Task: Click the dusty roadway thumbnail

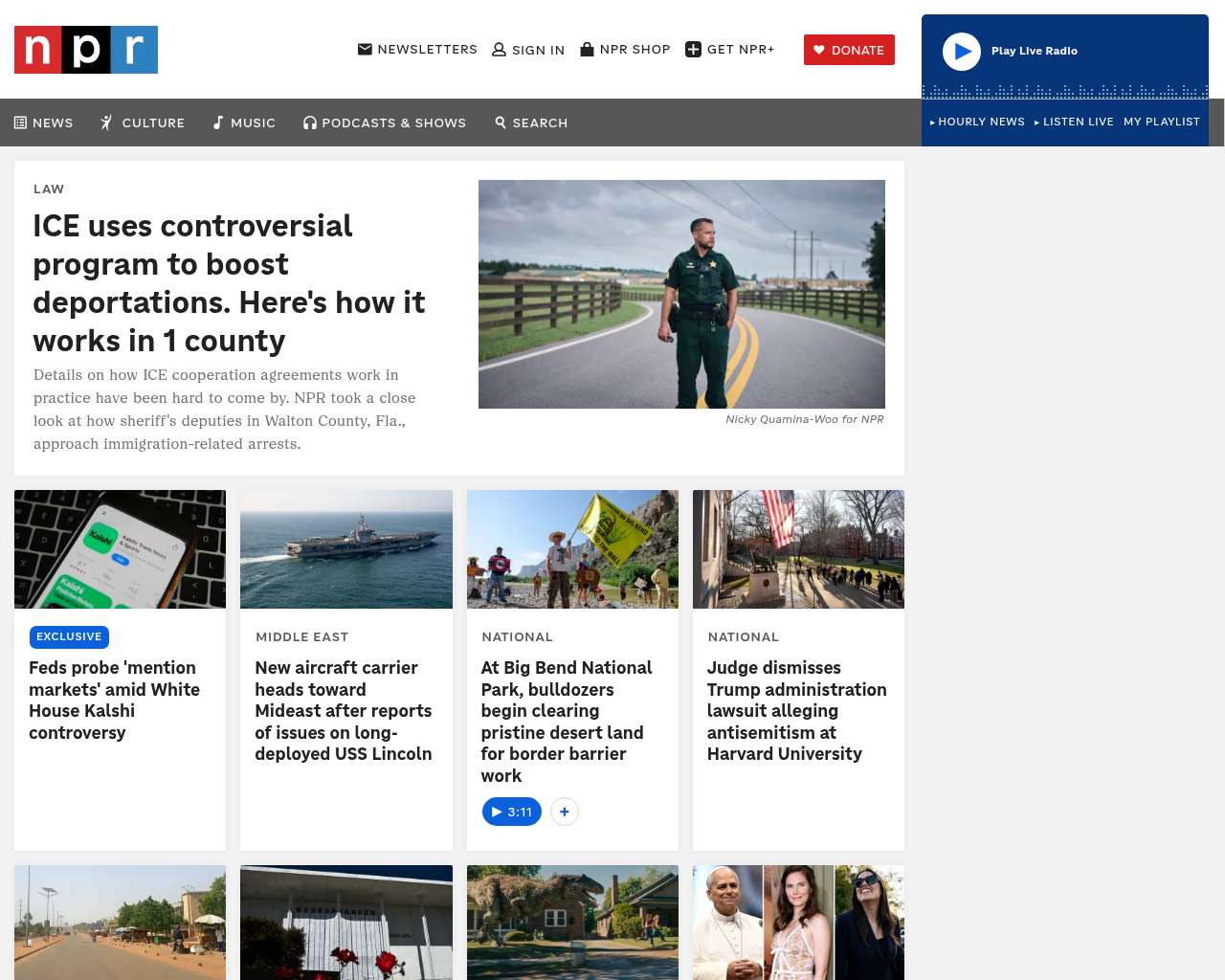Action: point(121,923)
